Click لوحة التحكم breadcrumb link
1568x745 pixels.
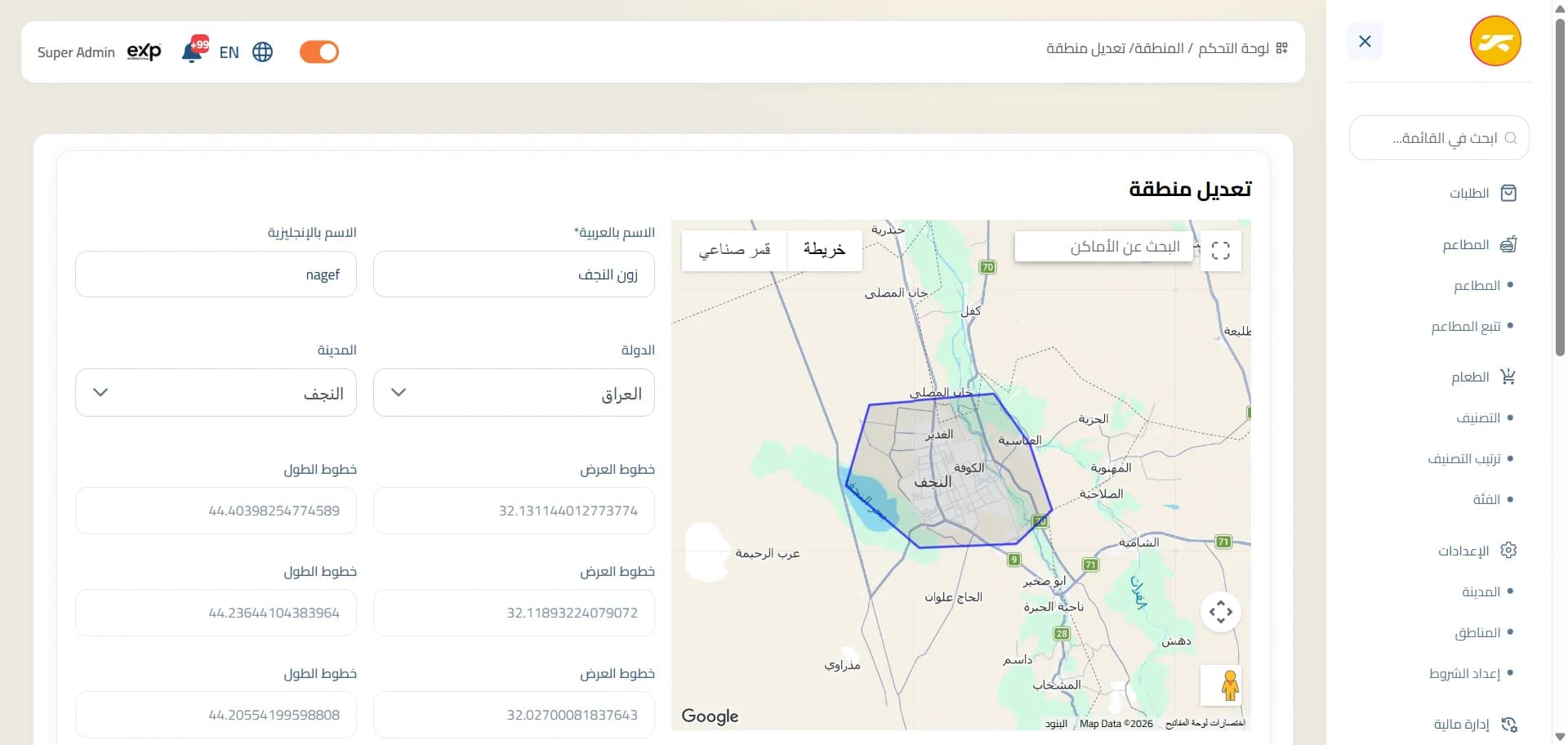pos(1233,48)
